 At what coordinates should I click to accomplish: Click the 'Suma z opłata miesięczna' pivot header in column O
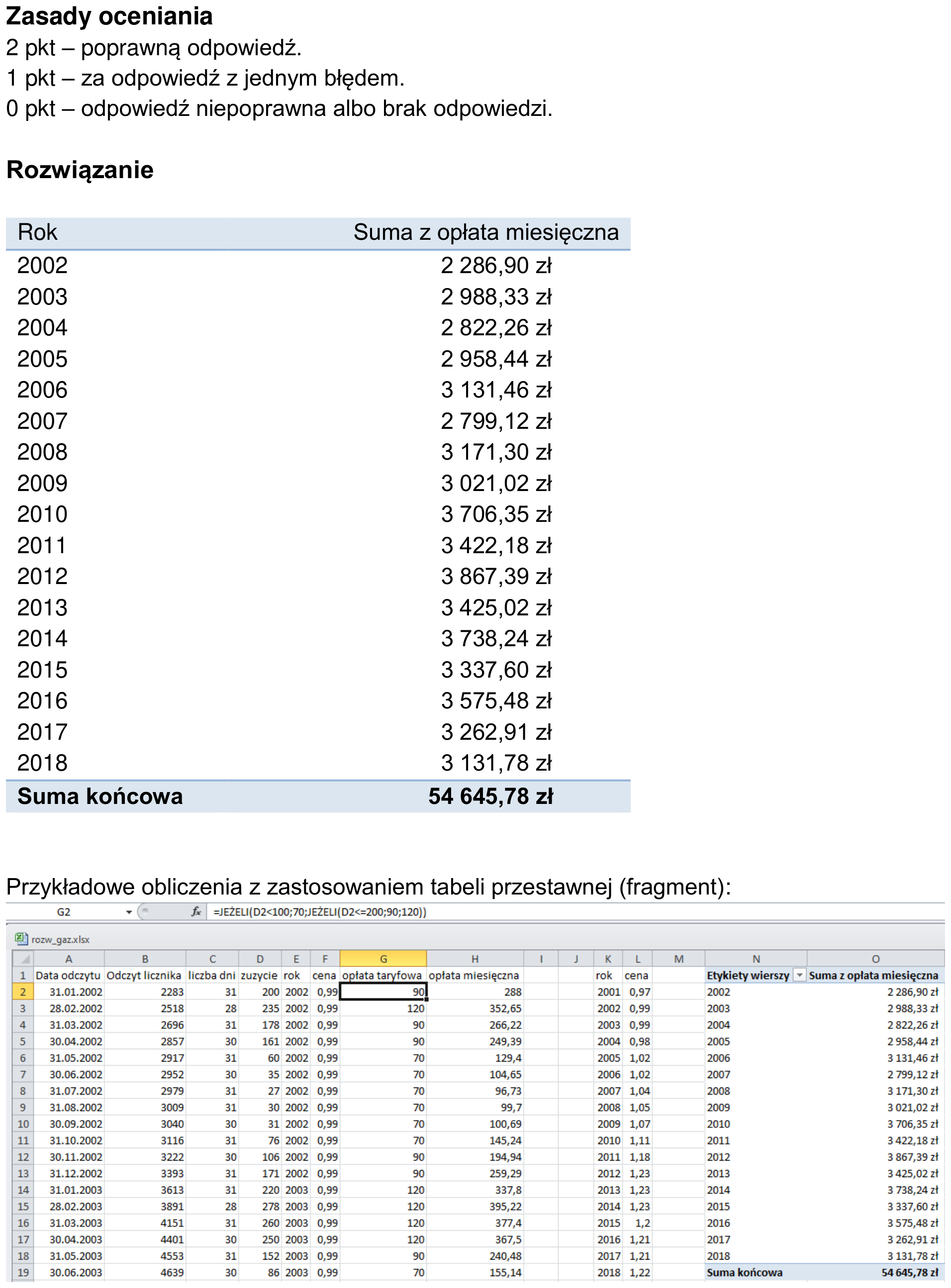pos(875,976)
